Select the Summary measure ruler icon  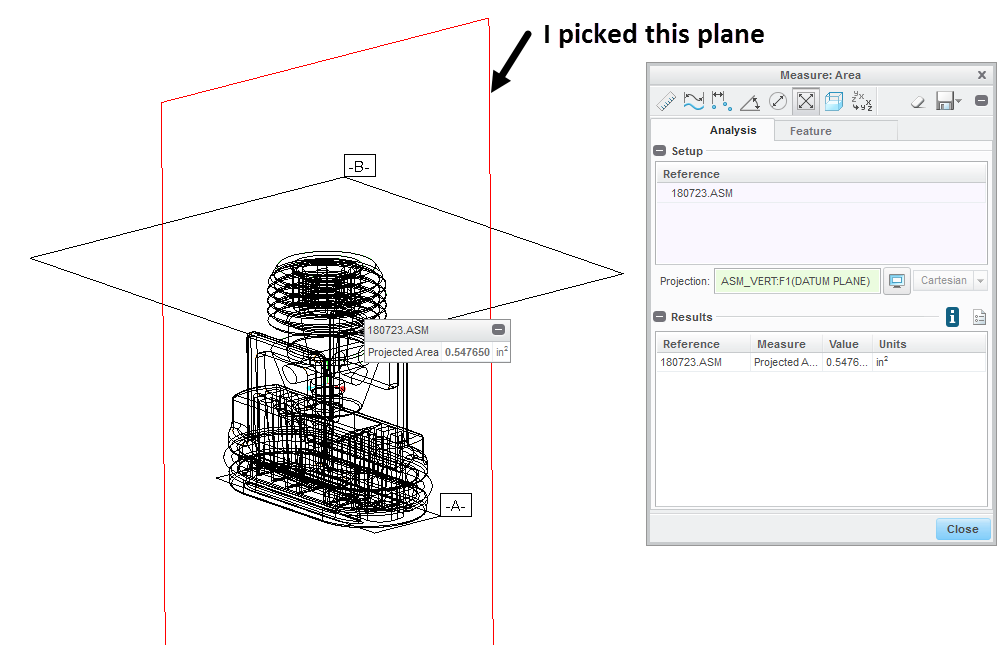click(666, 101)
